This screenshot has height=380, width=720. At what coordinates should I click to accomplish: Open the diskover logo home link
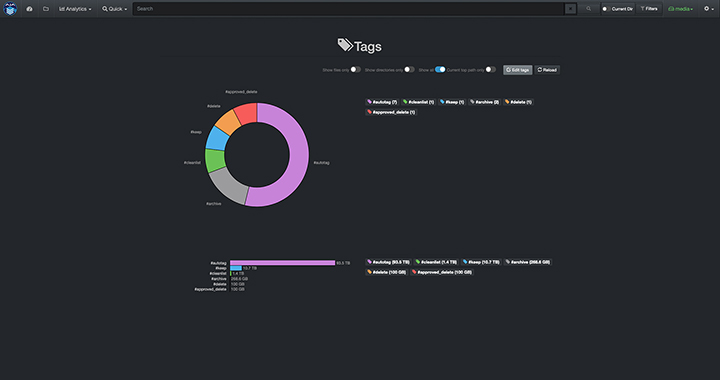(x=10, y=9)
